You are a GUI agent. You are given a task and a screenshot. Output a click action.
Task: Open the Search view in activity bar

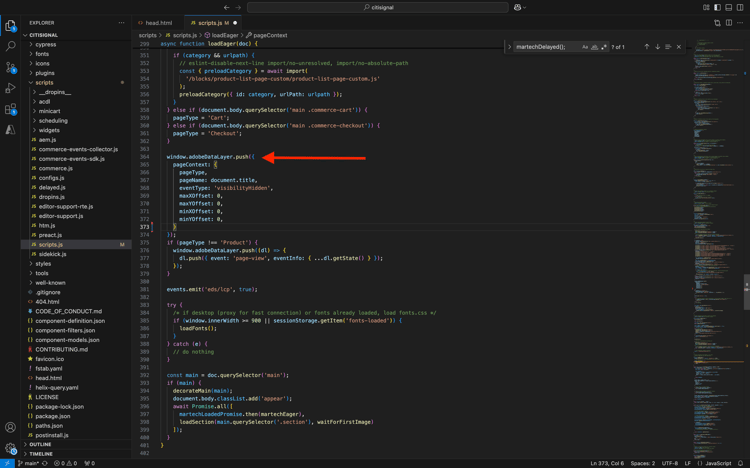pos(11,46)
